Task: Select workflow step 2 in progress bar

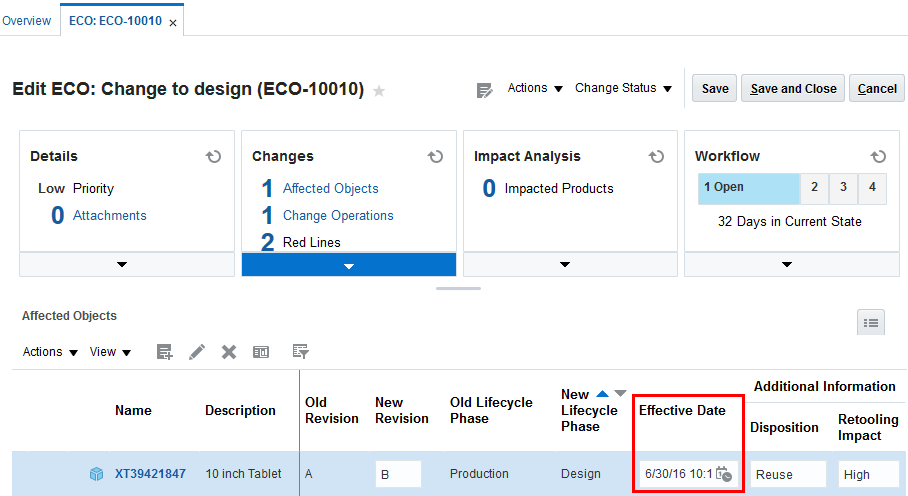Action: coord(815,188)
